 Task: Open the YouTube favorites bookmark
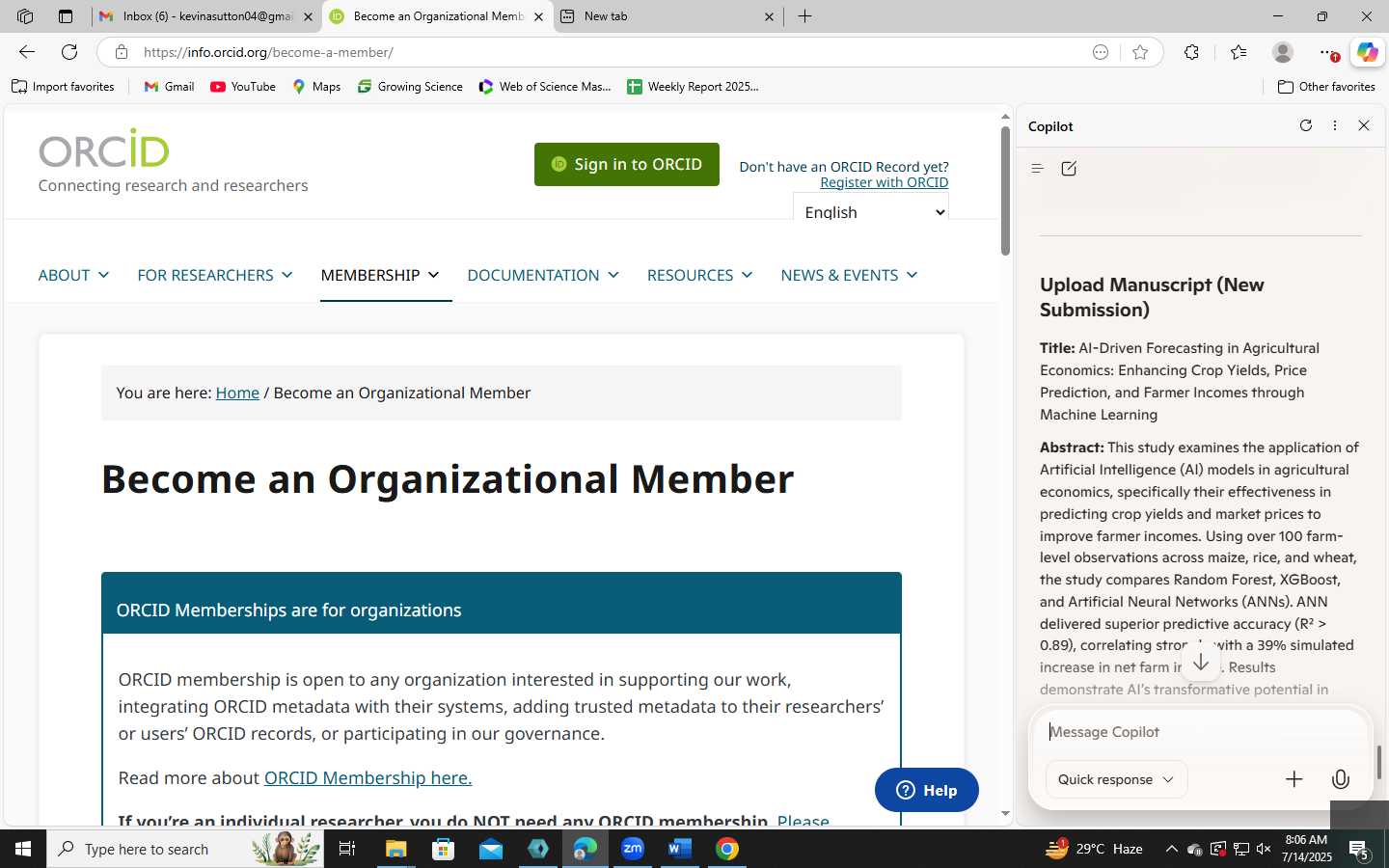pos(243,87)
